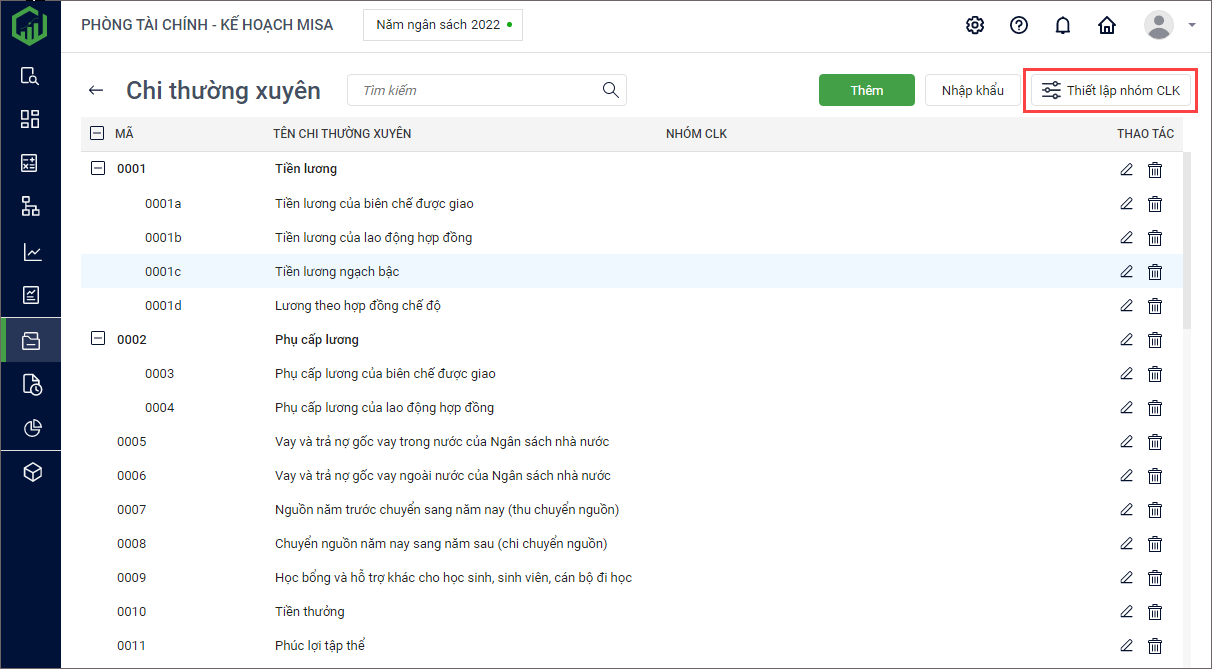Collapse the 0001 Tiền lương group

coord(98,169)
